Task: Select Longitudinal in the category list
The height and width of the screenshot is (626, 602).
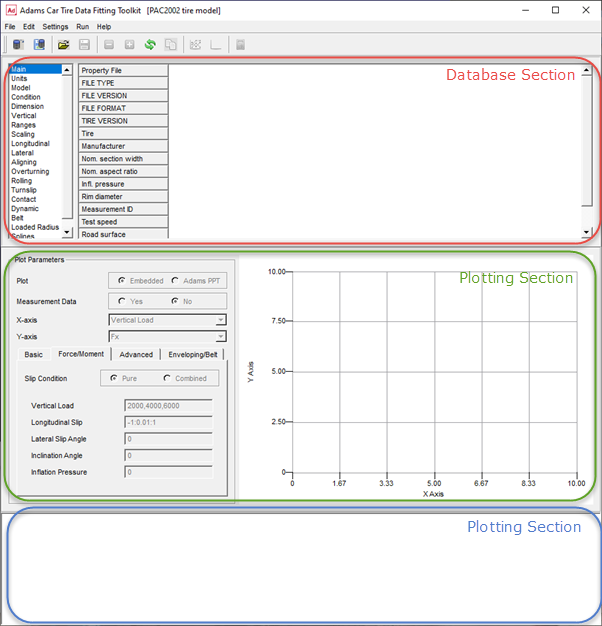Action: (x=30, y=144)
